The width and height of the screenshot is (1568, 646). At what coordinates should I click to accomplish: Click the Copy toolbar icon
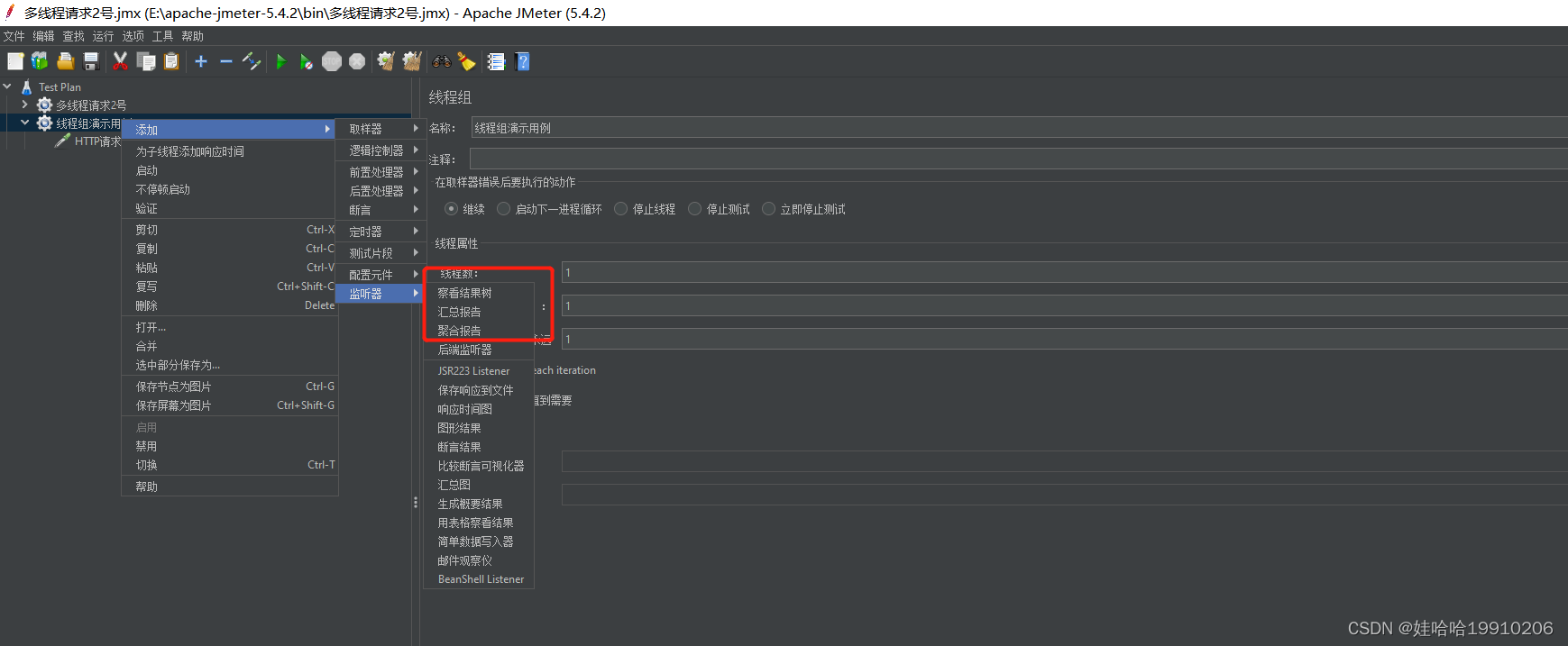point(146,61)
